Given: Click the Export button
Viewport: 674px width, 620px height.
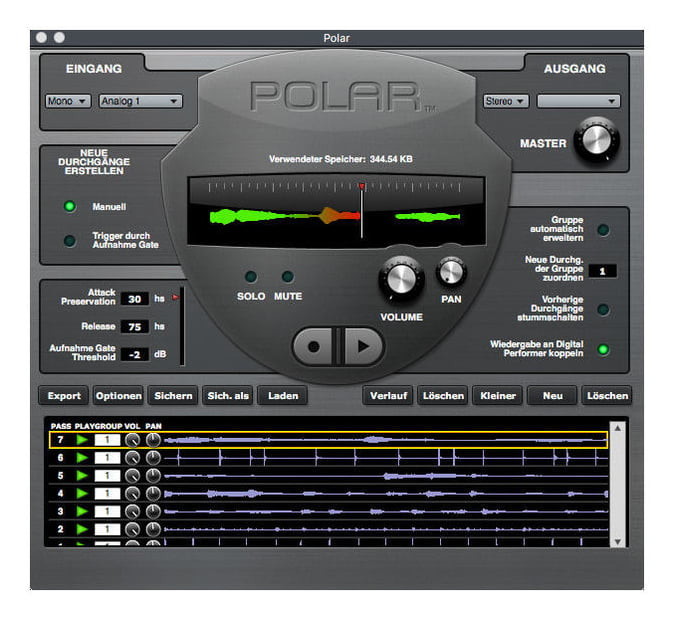Looking at the screenshot, I should tap(64, 396).
